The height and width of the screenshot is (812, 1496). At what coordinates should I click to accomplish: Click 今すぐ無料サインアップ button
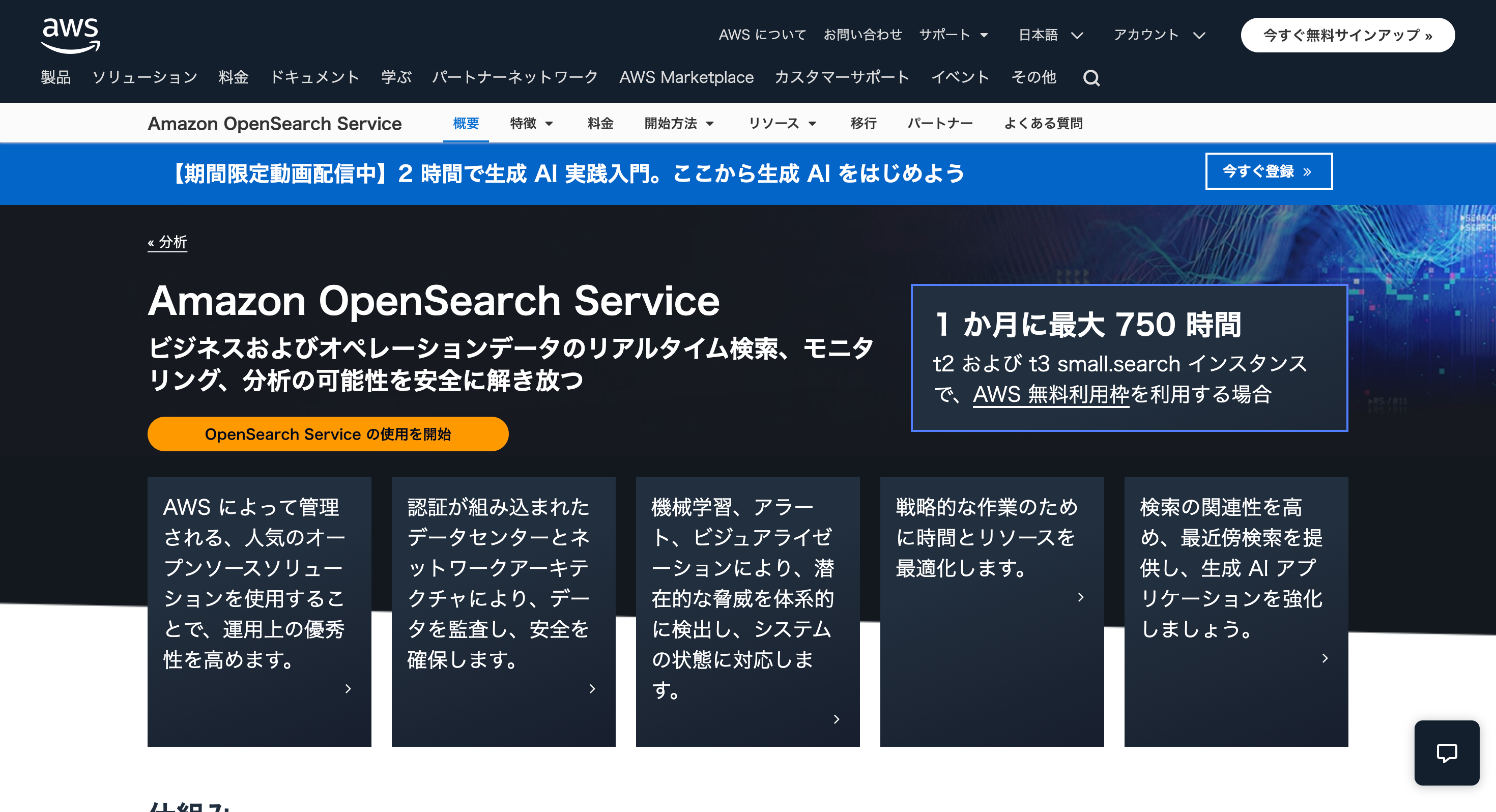(x=1347, y=35)
